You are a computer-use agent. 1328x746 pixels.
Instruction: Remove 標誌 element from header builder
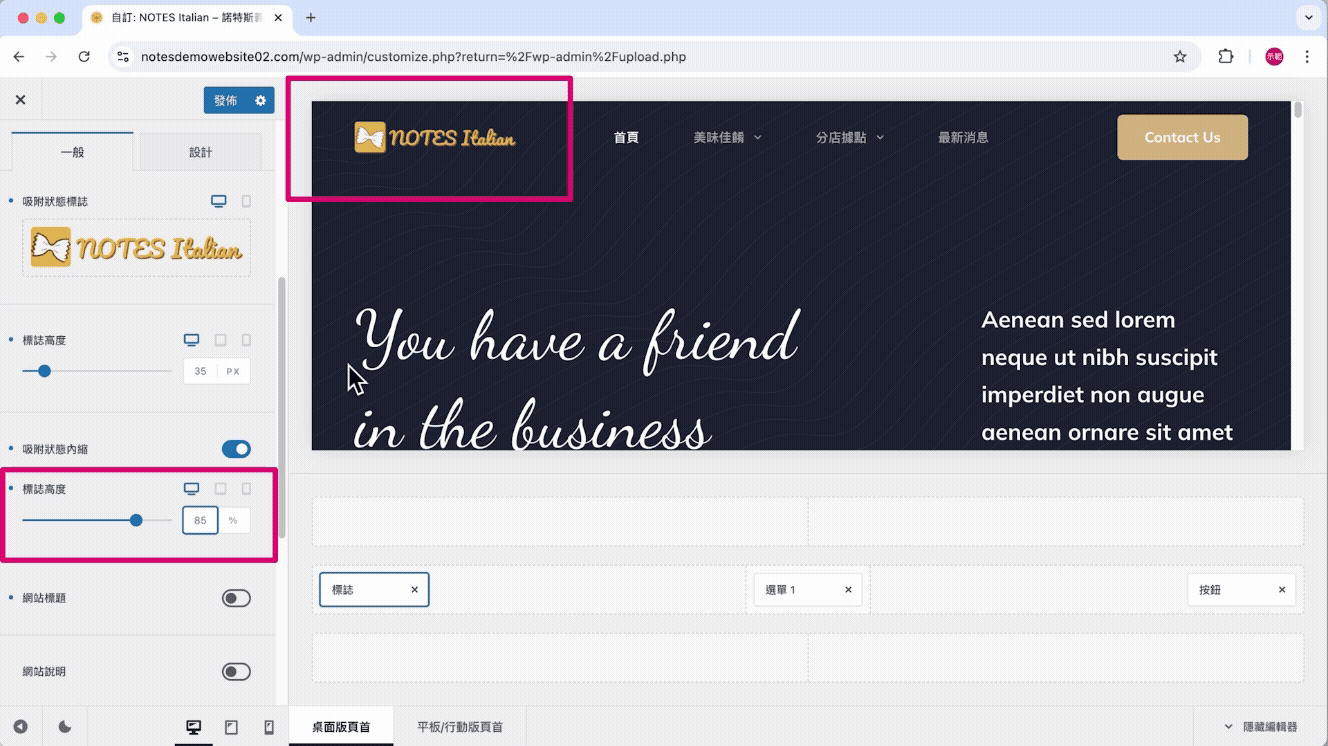point(414,590)
